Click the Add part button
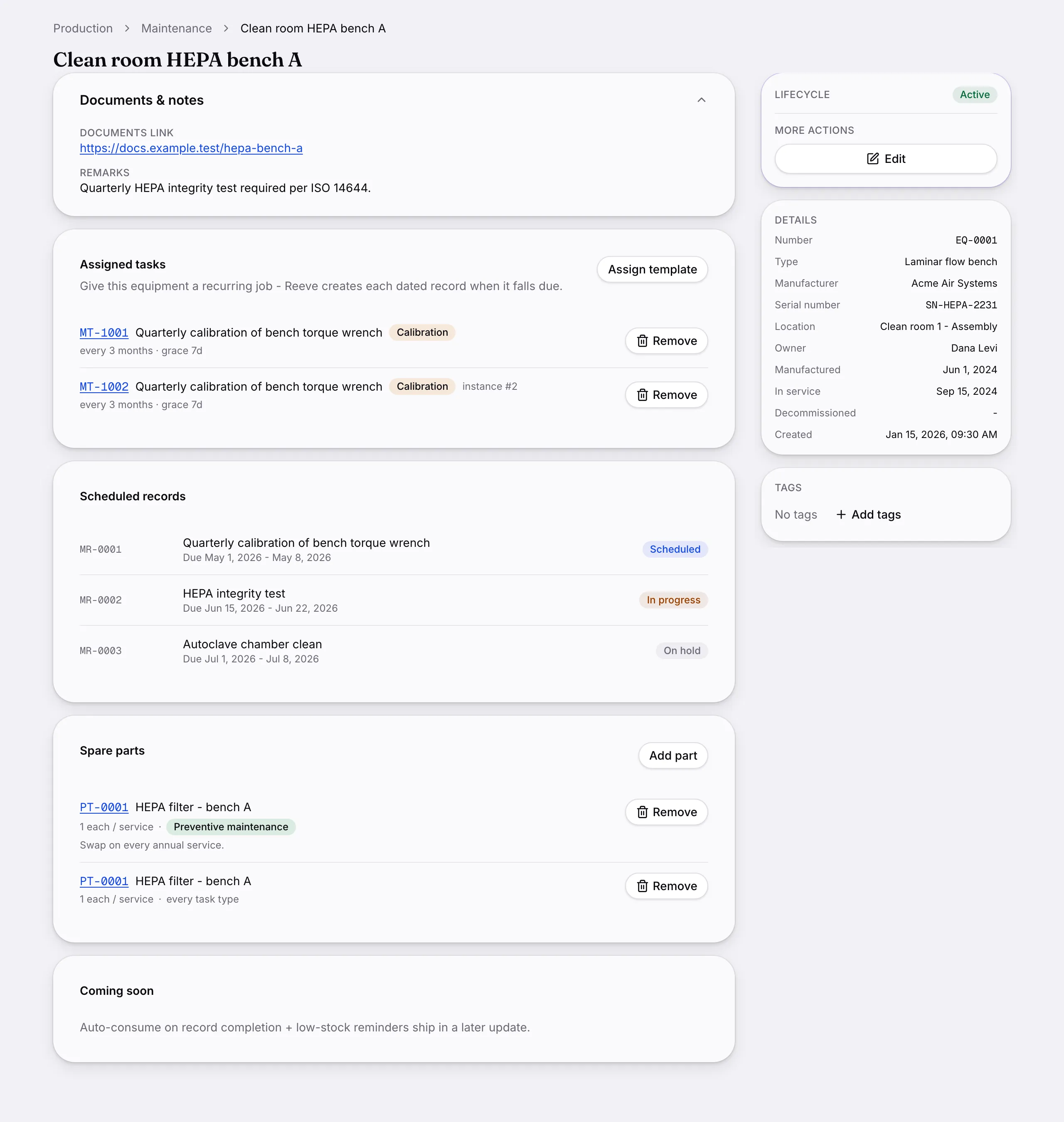This screenshot has height=1122, width=1064. [672, 756]
